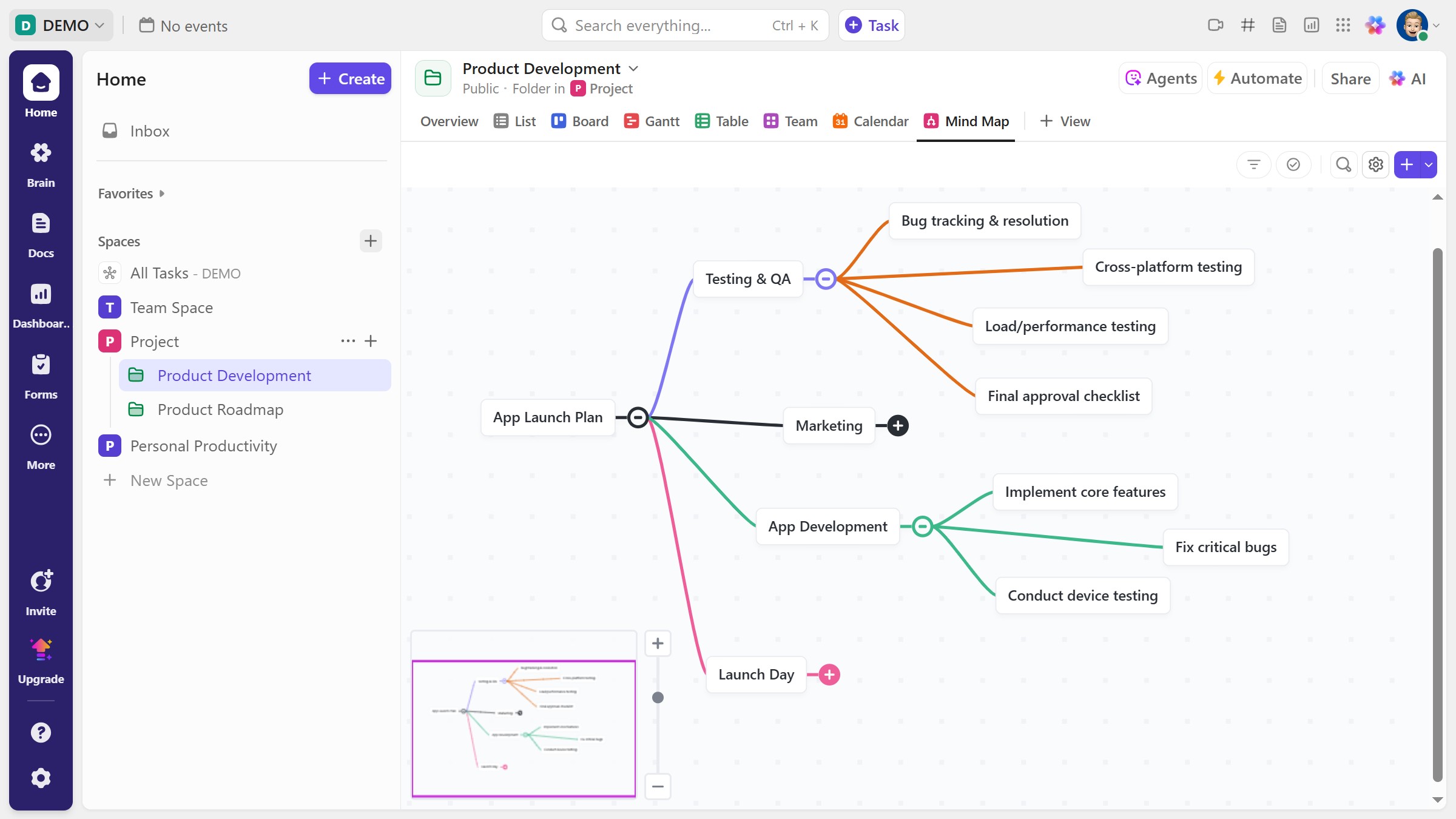1456x819 pixels.
Task: Open the DEMO workspace switcher
Action: (x=61, y=25)
